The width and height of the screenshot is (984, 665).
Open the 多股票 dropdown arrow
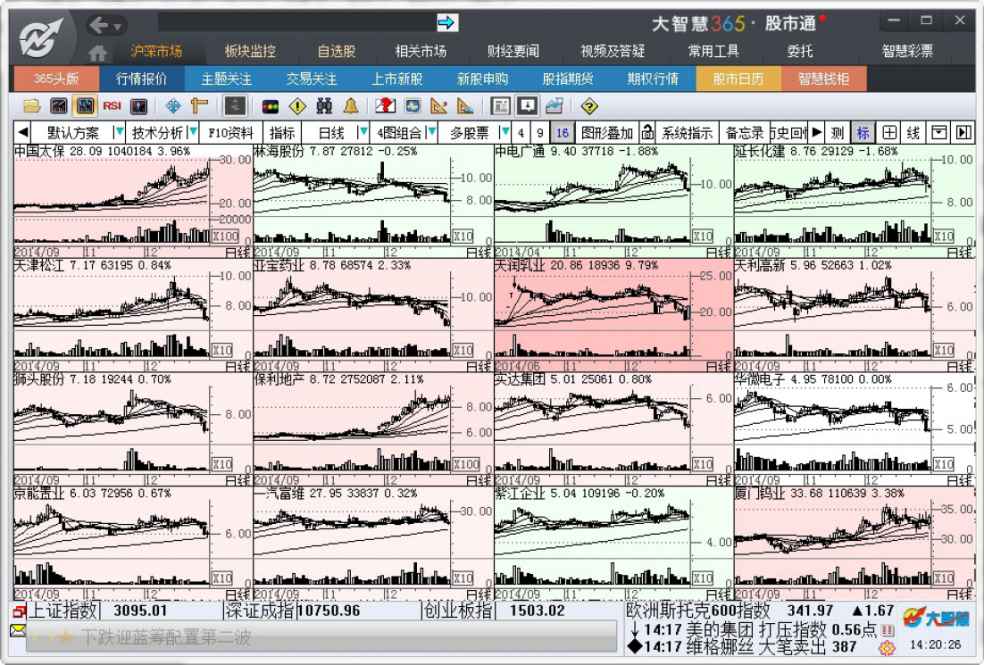pos(504,132)
